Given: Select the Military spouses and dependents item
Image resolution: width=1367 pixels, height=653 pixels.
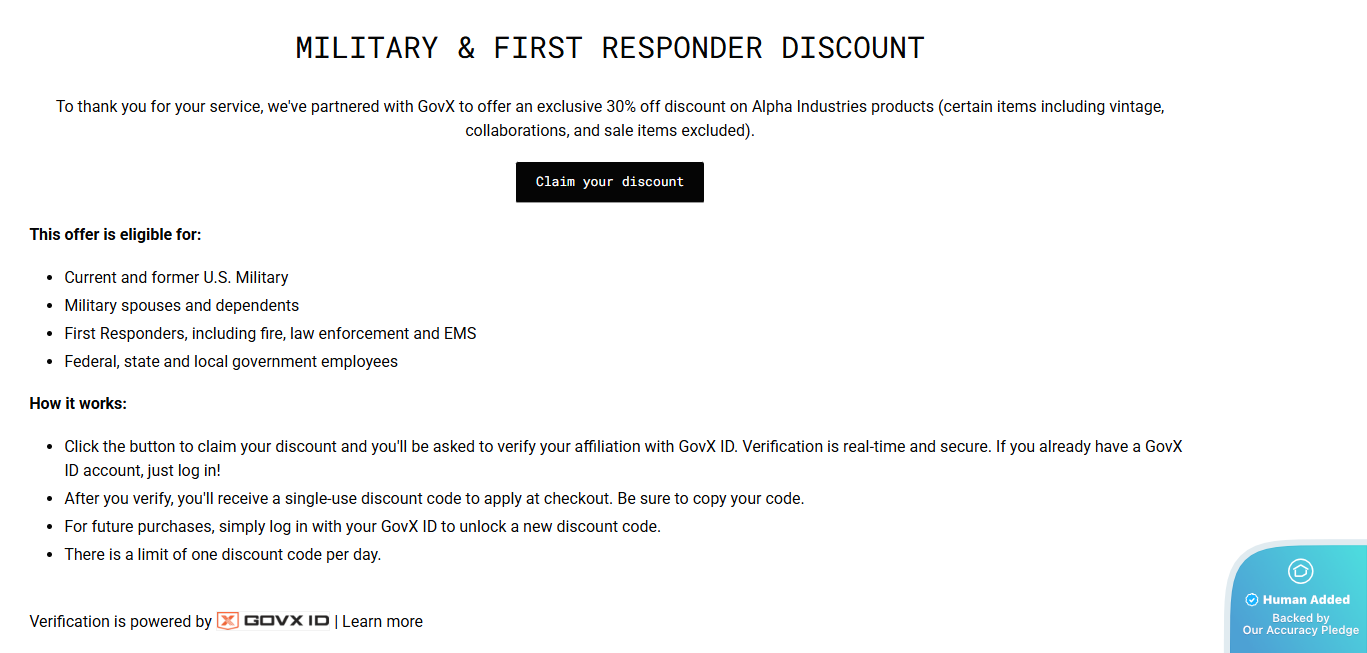Looking at the screenshot, I should (x=181, y=305).
